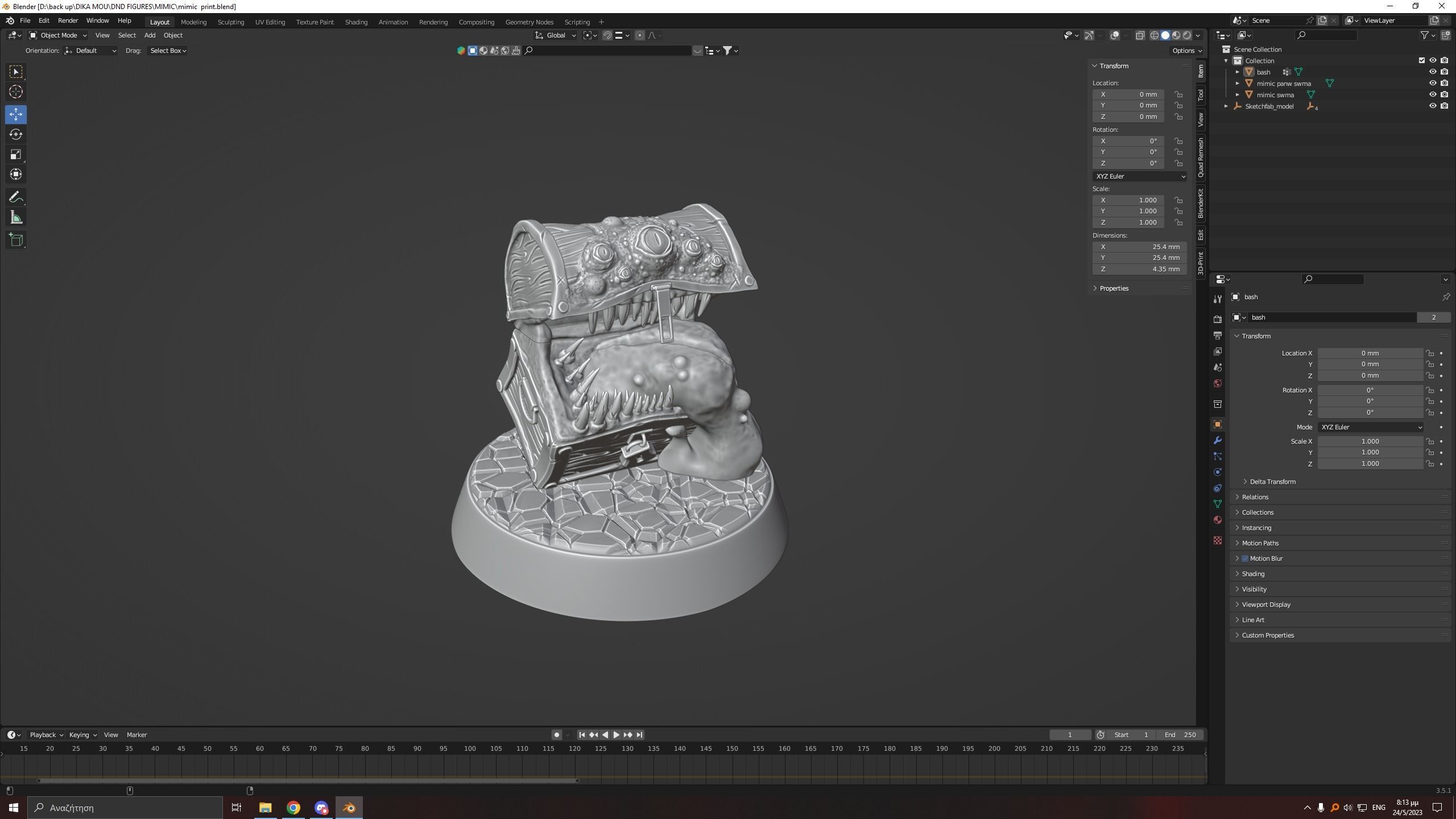Play the animation forward

tap(616, 735)
